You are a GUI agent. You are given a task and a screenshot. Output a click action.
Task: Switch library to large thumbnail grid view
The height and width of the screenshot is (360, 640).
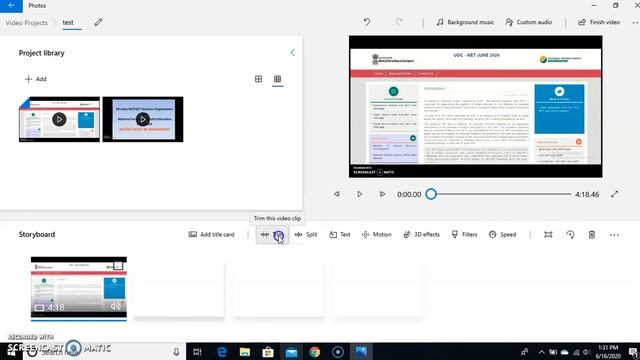point(258,79)
